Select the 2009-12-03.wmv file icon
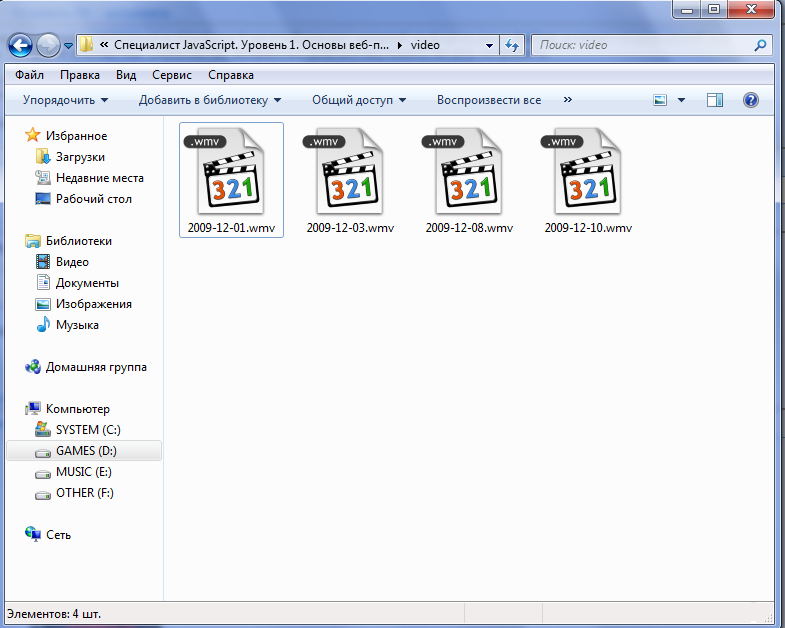Viewport: 785px width, 628px height. 350,171
